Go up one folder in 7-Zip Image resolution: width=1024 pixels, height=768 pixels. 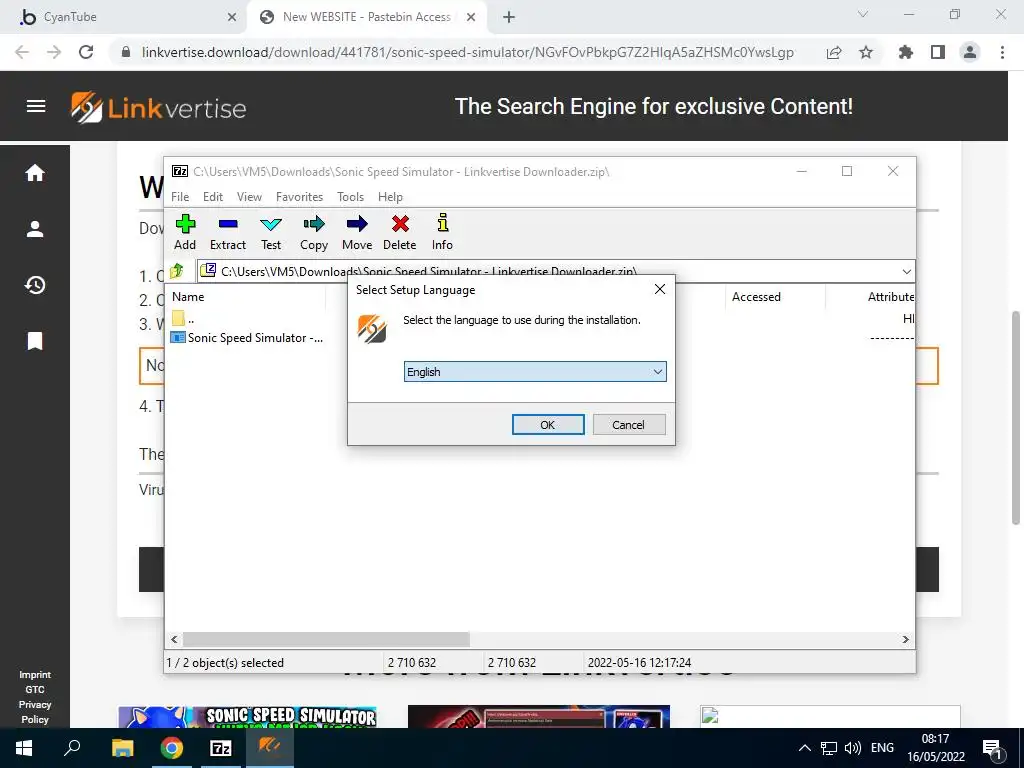(x=177, y=270)
